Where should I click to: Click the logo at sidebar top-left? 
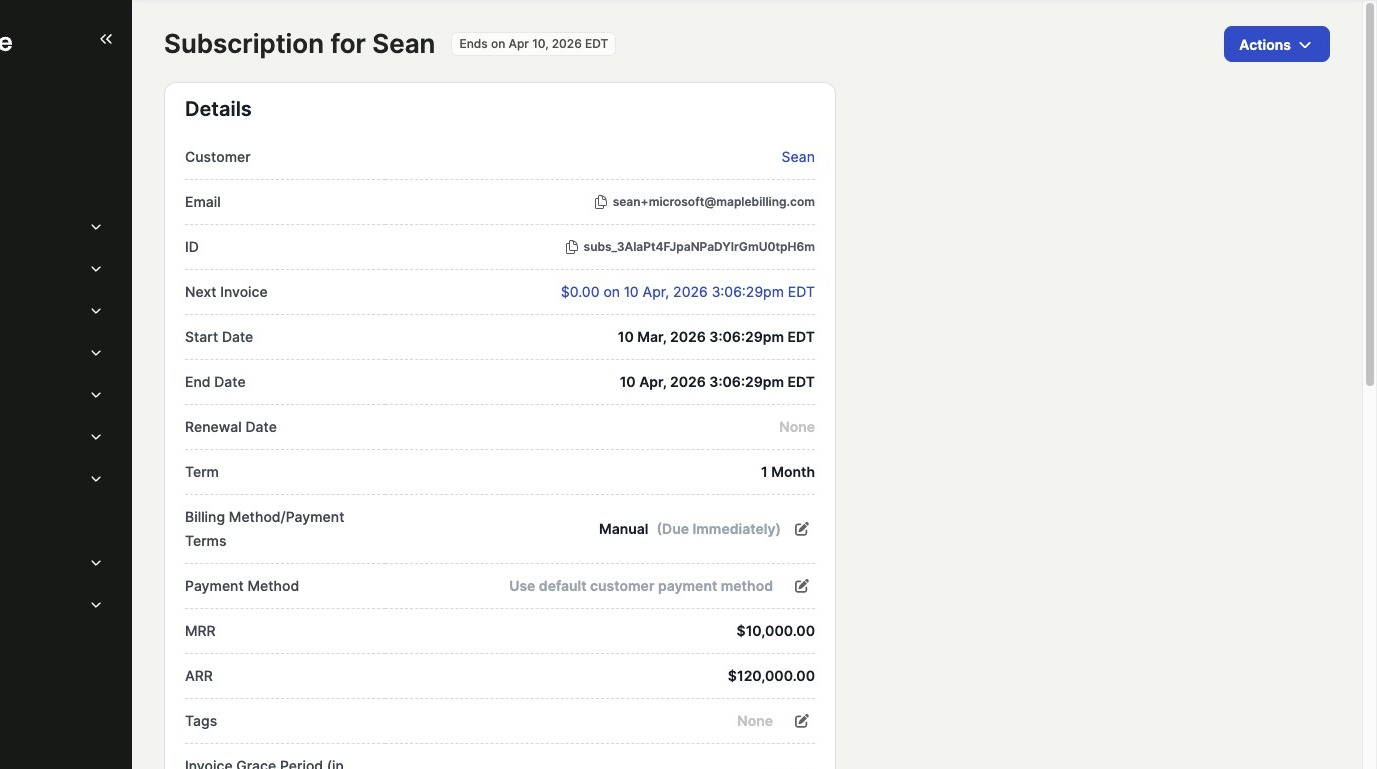pos(6,43)
